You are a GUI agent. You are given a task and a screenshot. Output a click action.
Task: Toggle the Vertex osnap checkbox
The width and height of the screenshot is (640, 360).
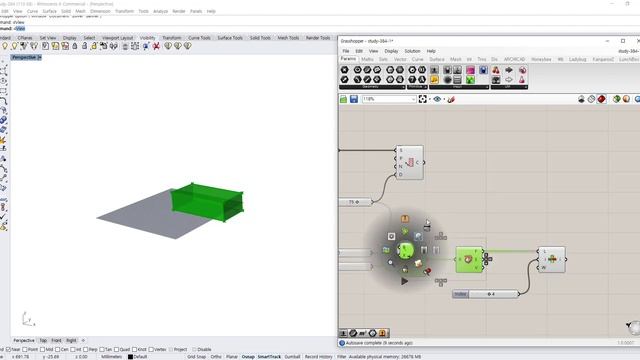pos(151,350)
